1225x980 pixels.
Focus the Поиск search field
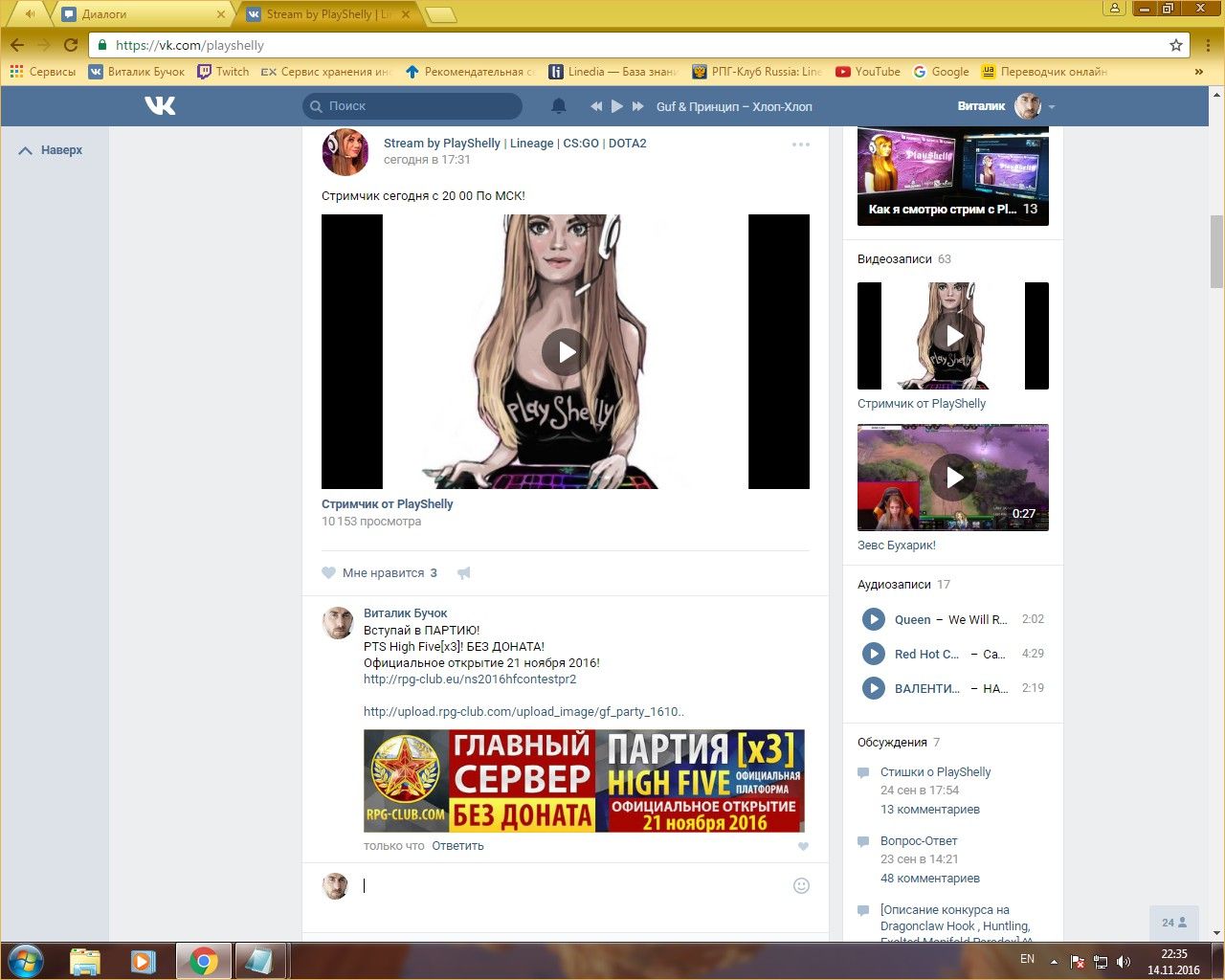[x=412, y=106]
